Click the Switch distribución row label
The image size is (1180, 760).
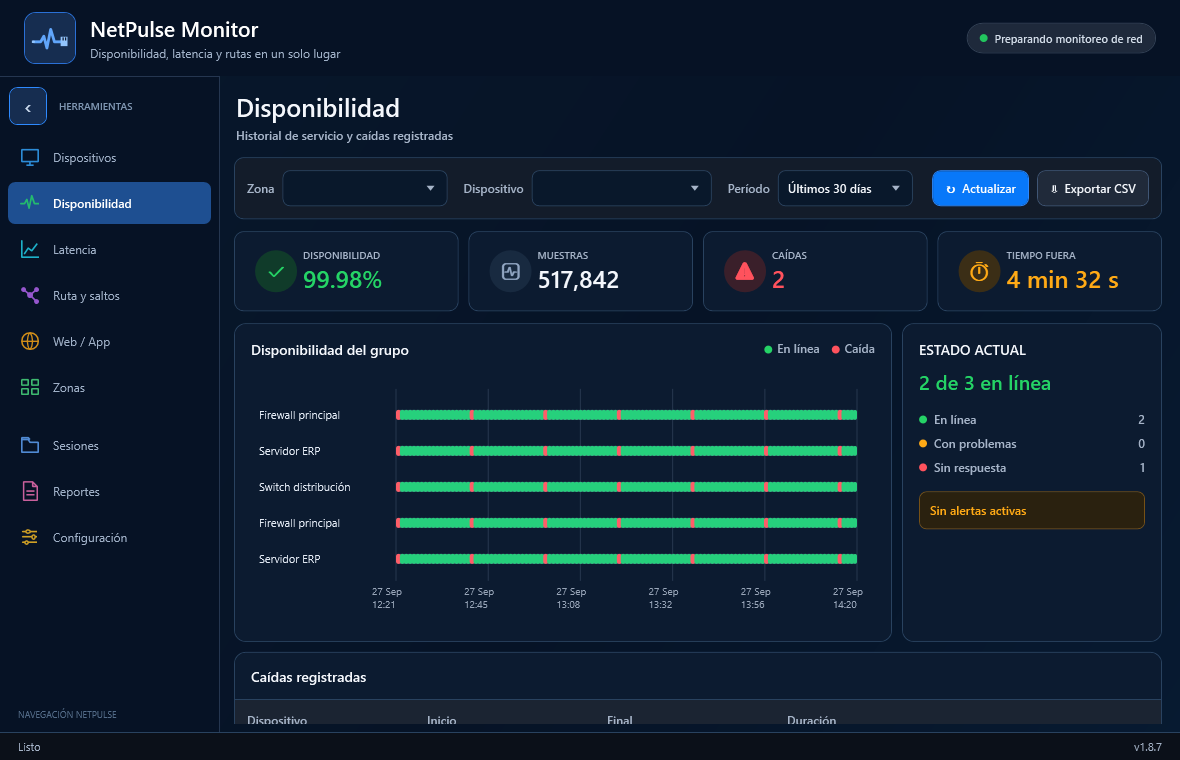pyautogui.click(x=305, y=487)
